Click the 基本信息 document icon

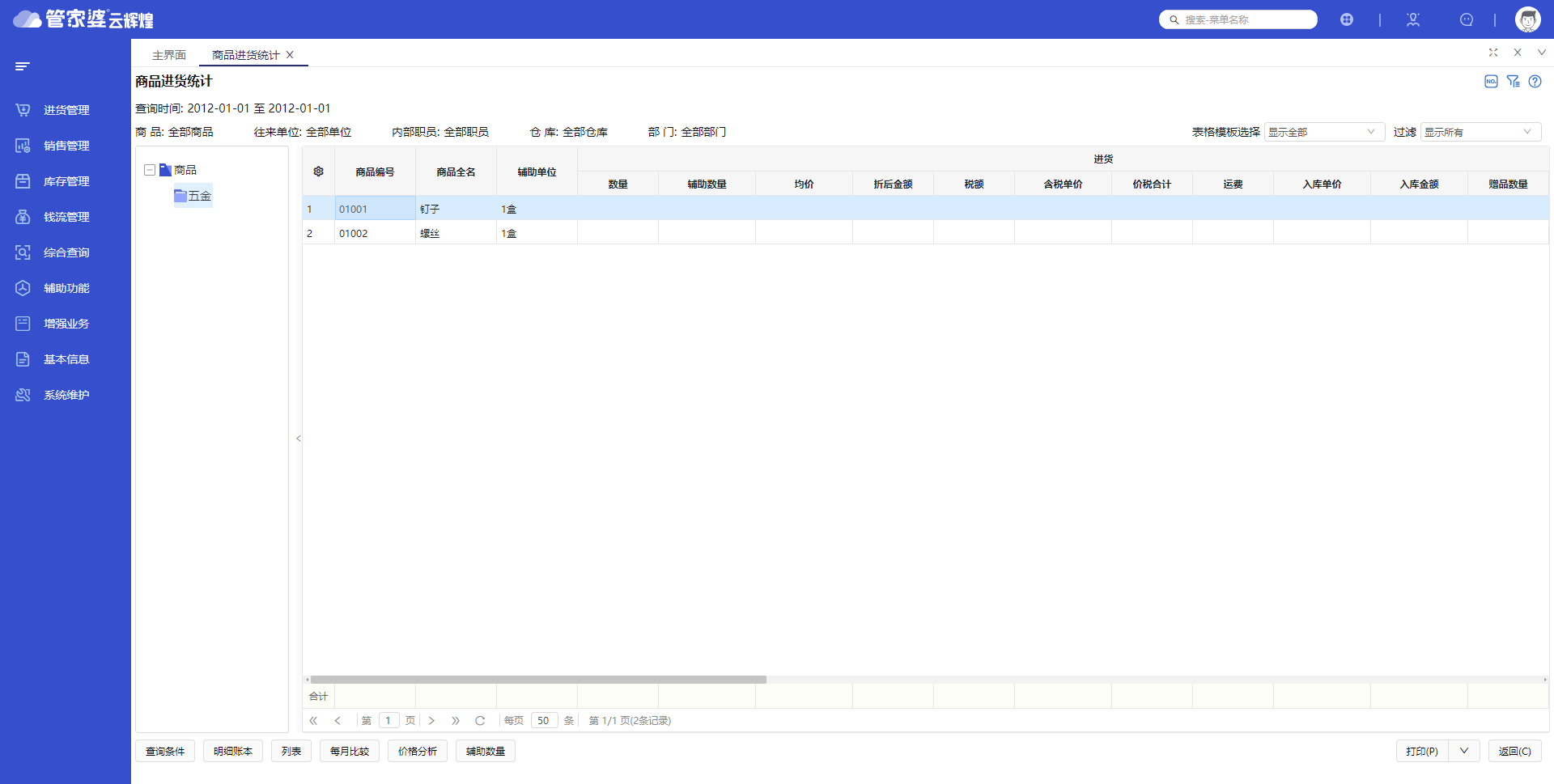(x=23, y=359)
